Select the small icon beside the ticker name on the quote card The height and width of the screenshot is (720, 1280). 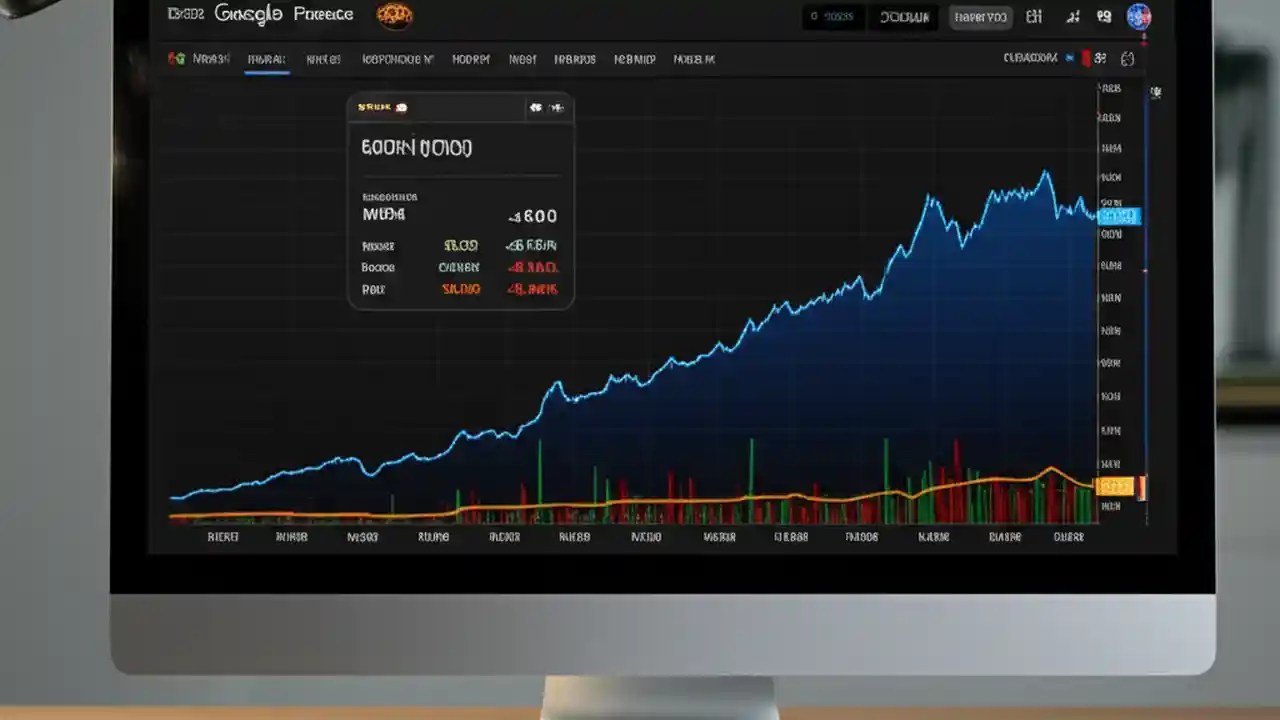pyautogui.click(x=401, y=107)
